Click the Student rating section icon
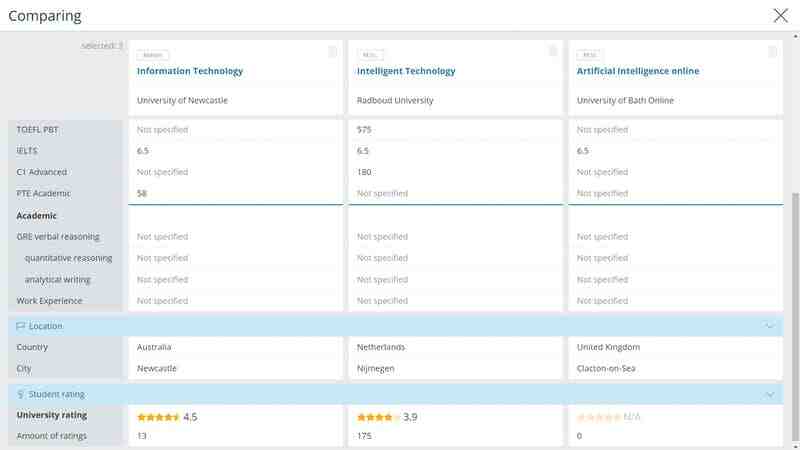 click(20, 394)
